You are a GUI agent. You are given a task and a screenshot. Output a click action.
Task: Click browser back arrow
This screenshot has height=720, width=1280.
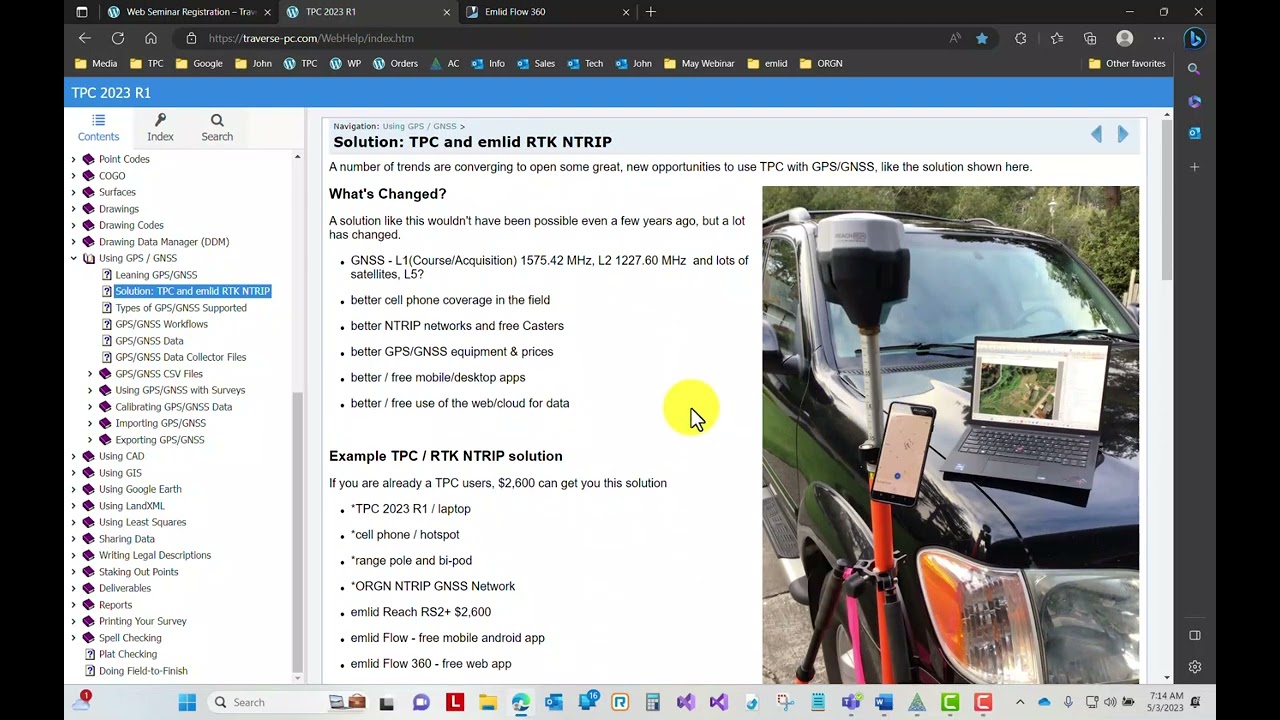(85, 38)
